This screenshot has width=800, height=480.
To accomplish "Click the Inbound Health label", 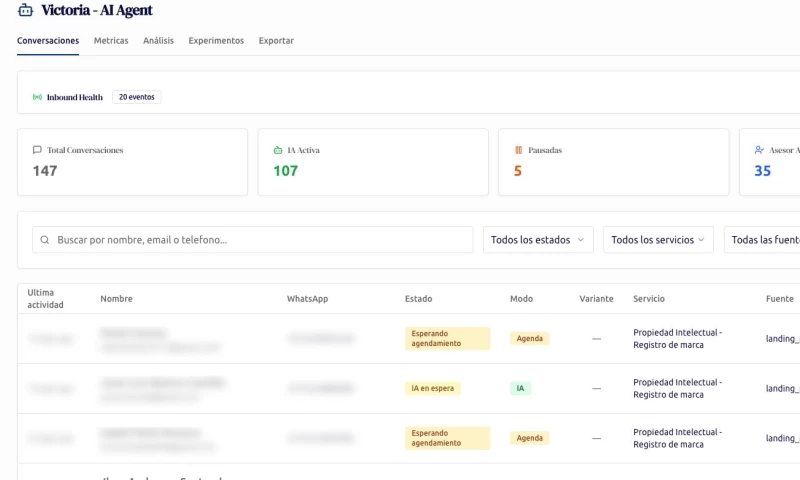I will [74, 97].
